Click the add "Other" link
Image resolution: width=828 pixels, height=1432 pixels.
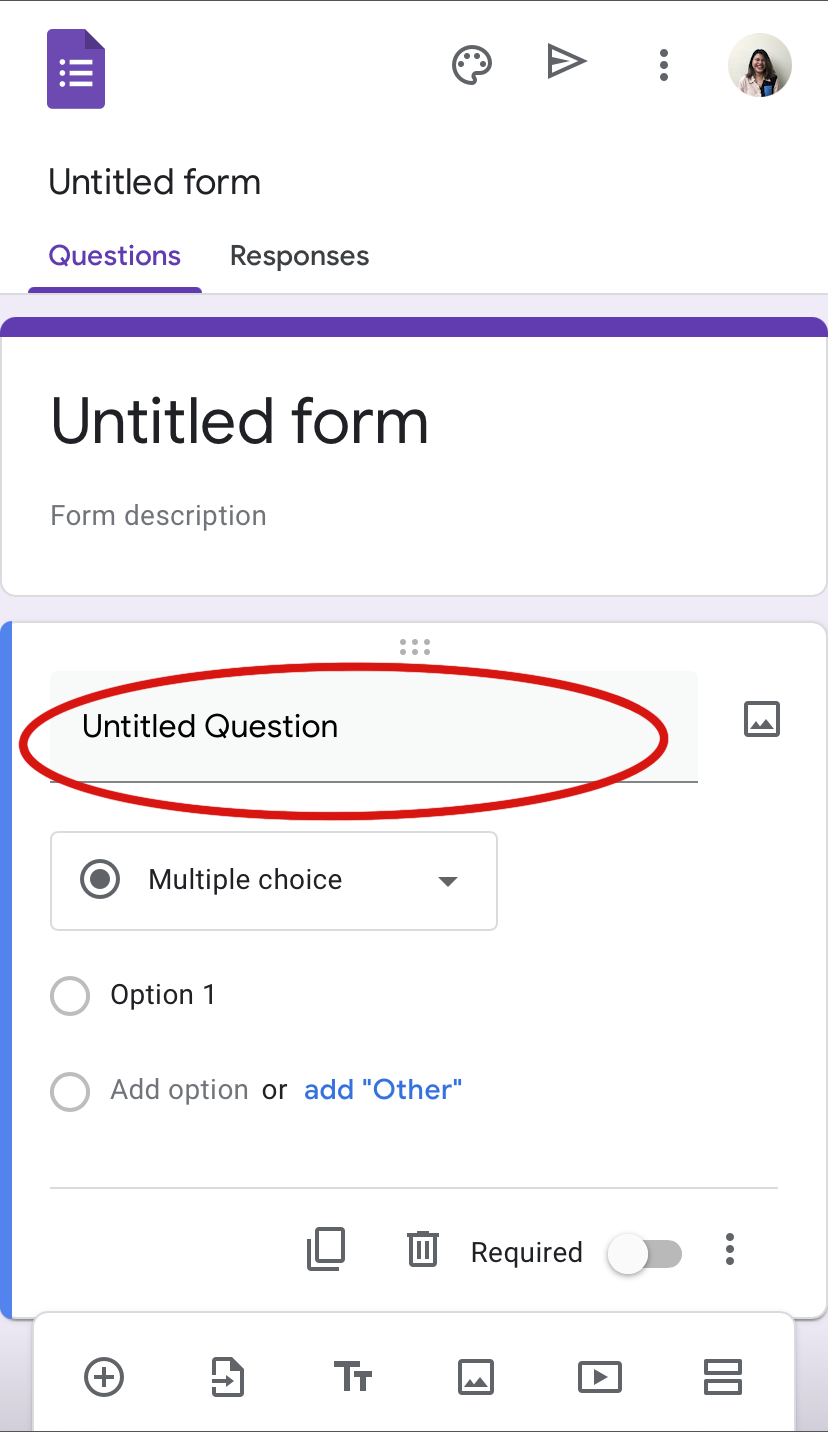[383, 1090]
